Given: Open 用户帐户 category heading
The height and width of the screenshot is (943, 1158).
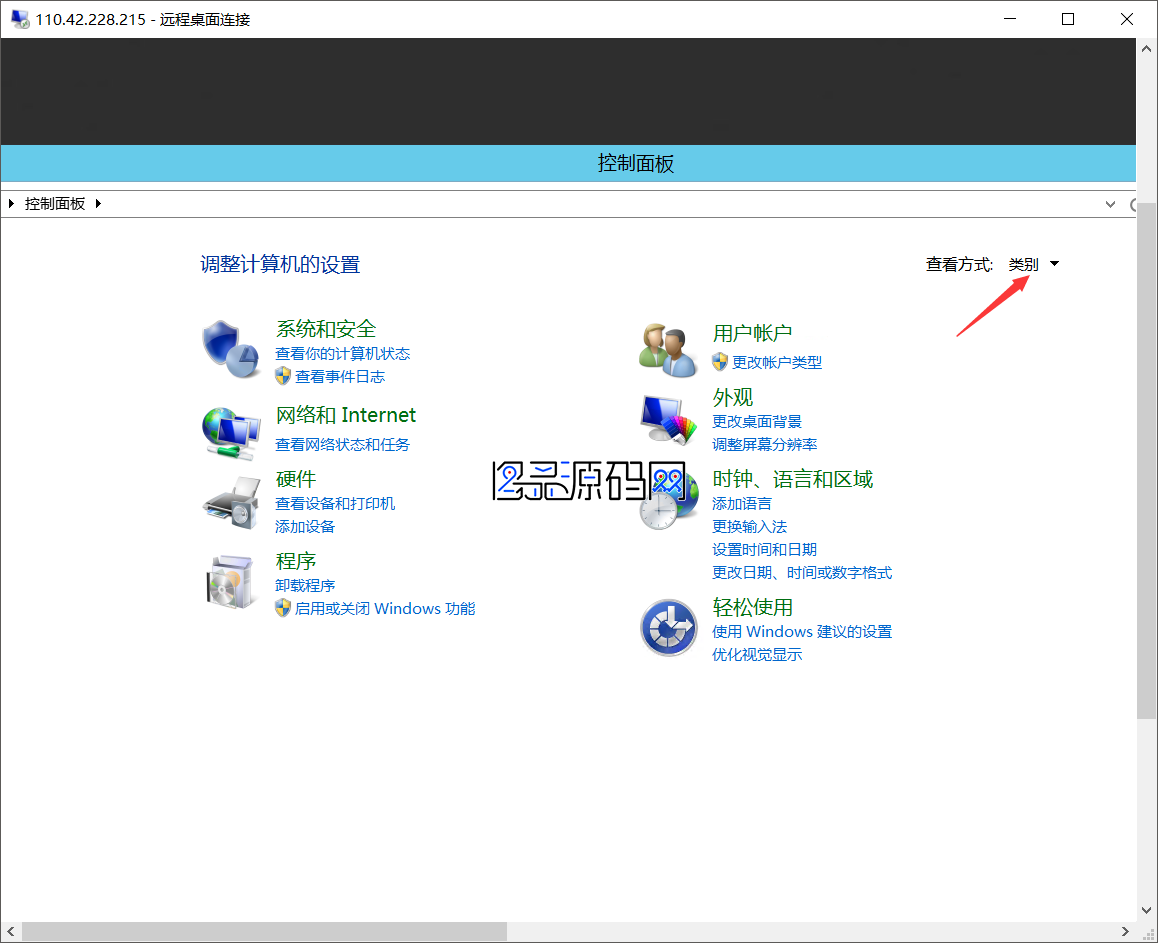Looking at the screenshot, I should point(753,333).
